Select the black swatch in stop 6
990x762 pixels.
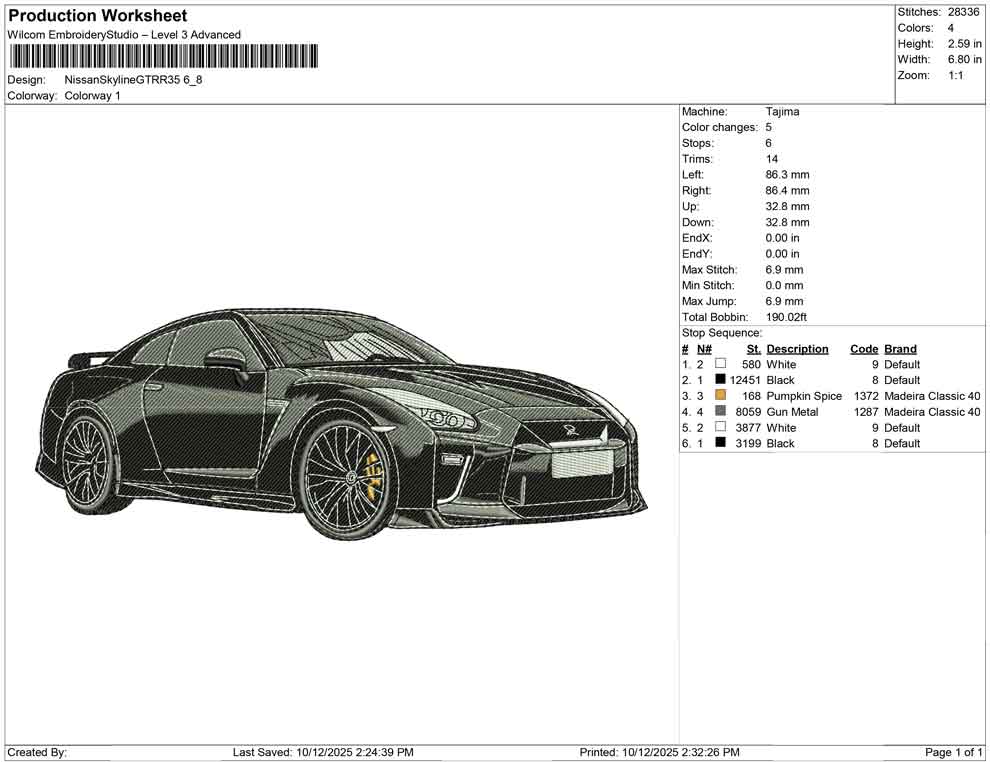[720, 443]
